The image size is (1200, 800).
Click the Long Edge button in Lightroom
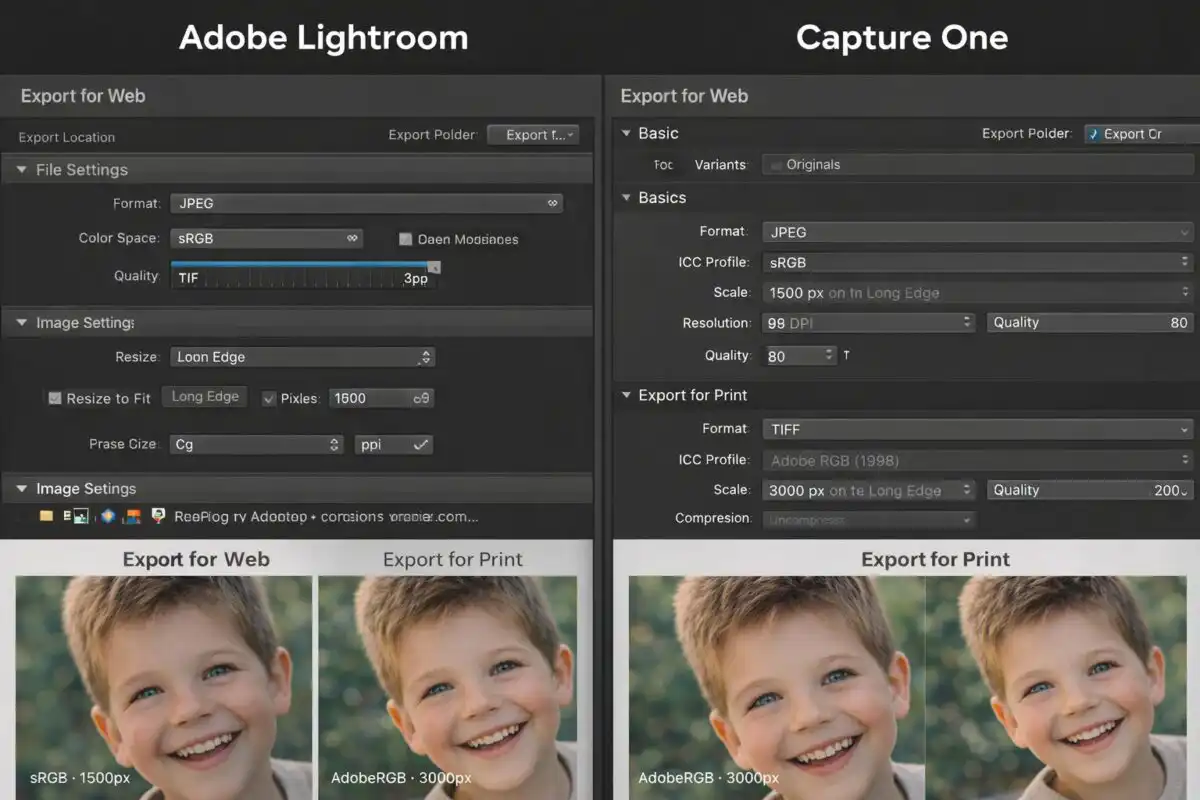(205, 397)
